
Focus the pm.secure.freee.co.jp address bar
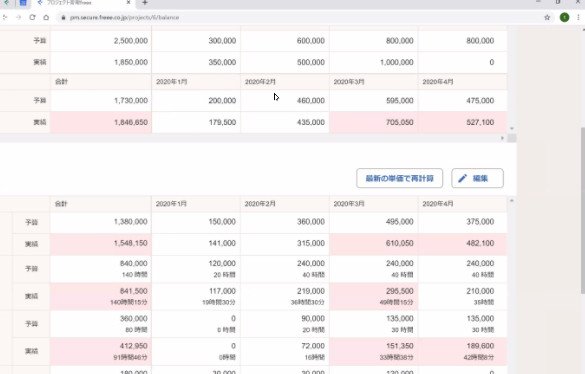(x=298, y=18)
